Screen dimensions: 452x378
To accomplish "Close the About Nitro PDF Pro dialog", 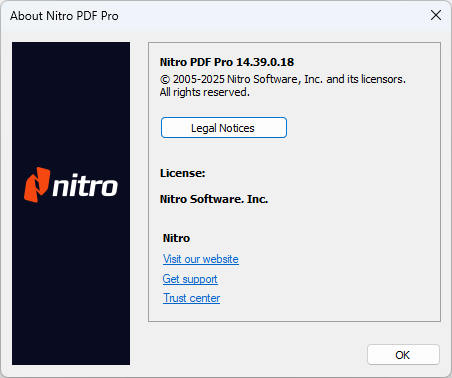I will click(x=436, y=15).
